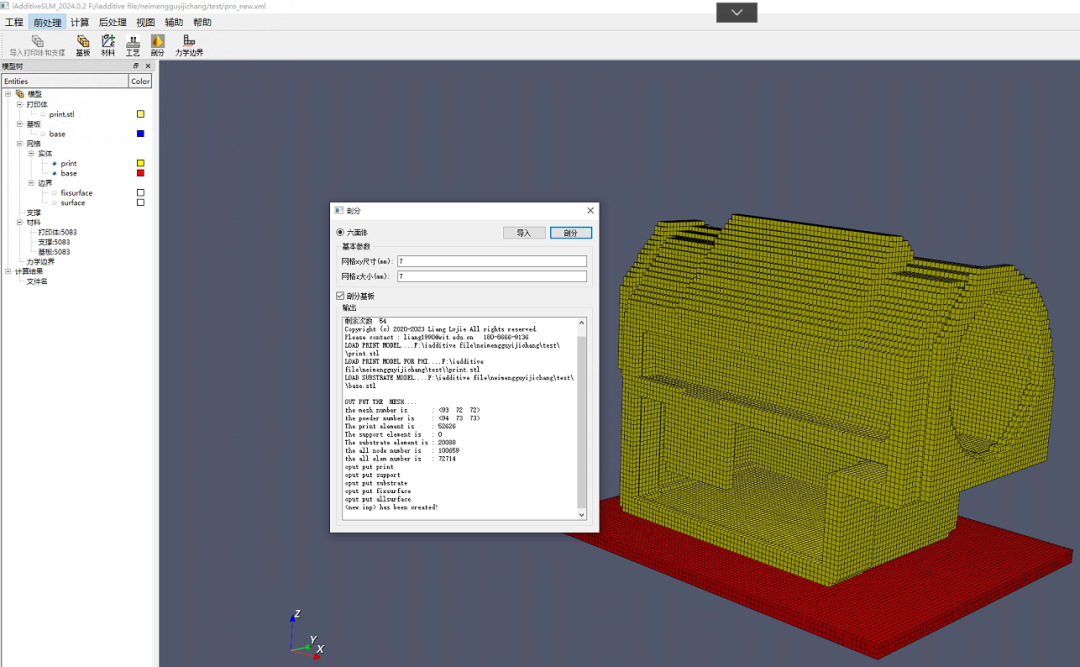The height and width of the screenshot is (667, 1080).
Task: Change the mesh print yellow swatch
Action: pos(141,163)
